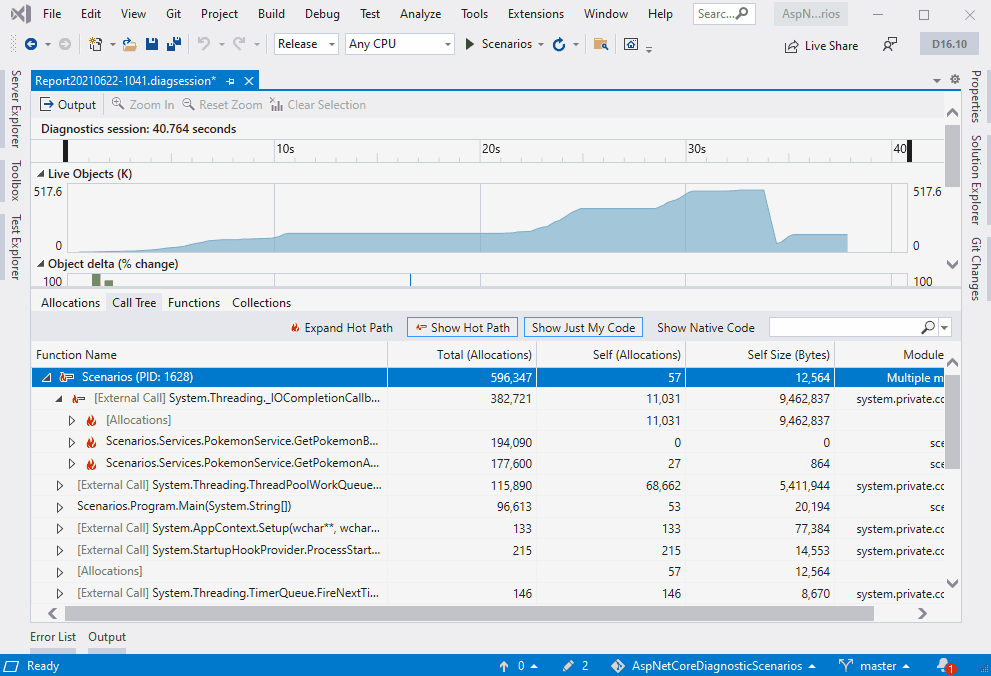Collapse the Live Objects (K) graph section
The height and width of the screenshot is (676, 991).
pyautogui.click(x=40, y=174)
